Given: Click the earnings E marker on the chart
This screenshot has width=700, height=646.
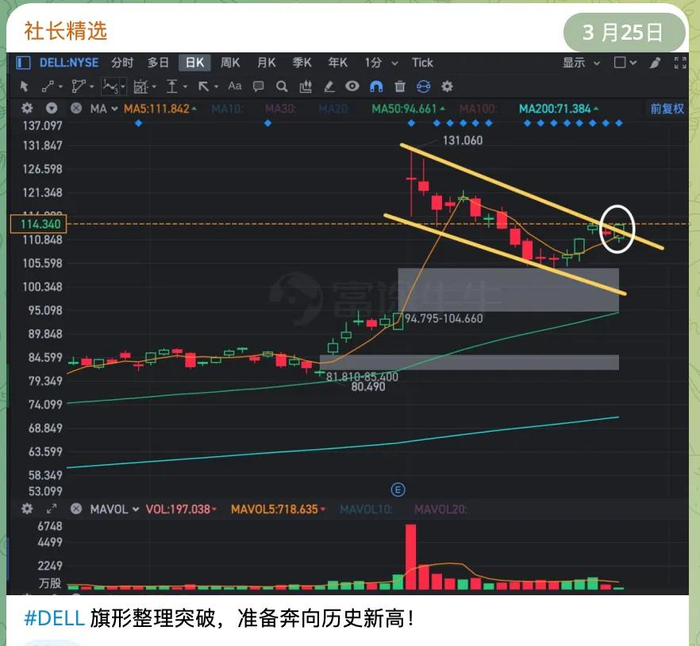Looking at the screenshot, I should [x=398, y=490].
